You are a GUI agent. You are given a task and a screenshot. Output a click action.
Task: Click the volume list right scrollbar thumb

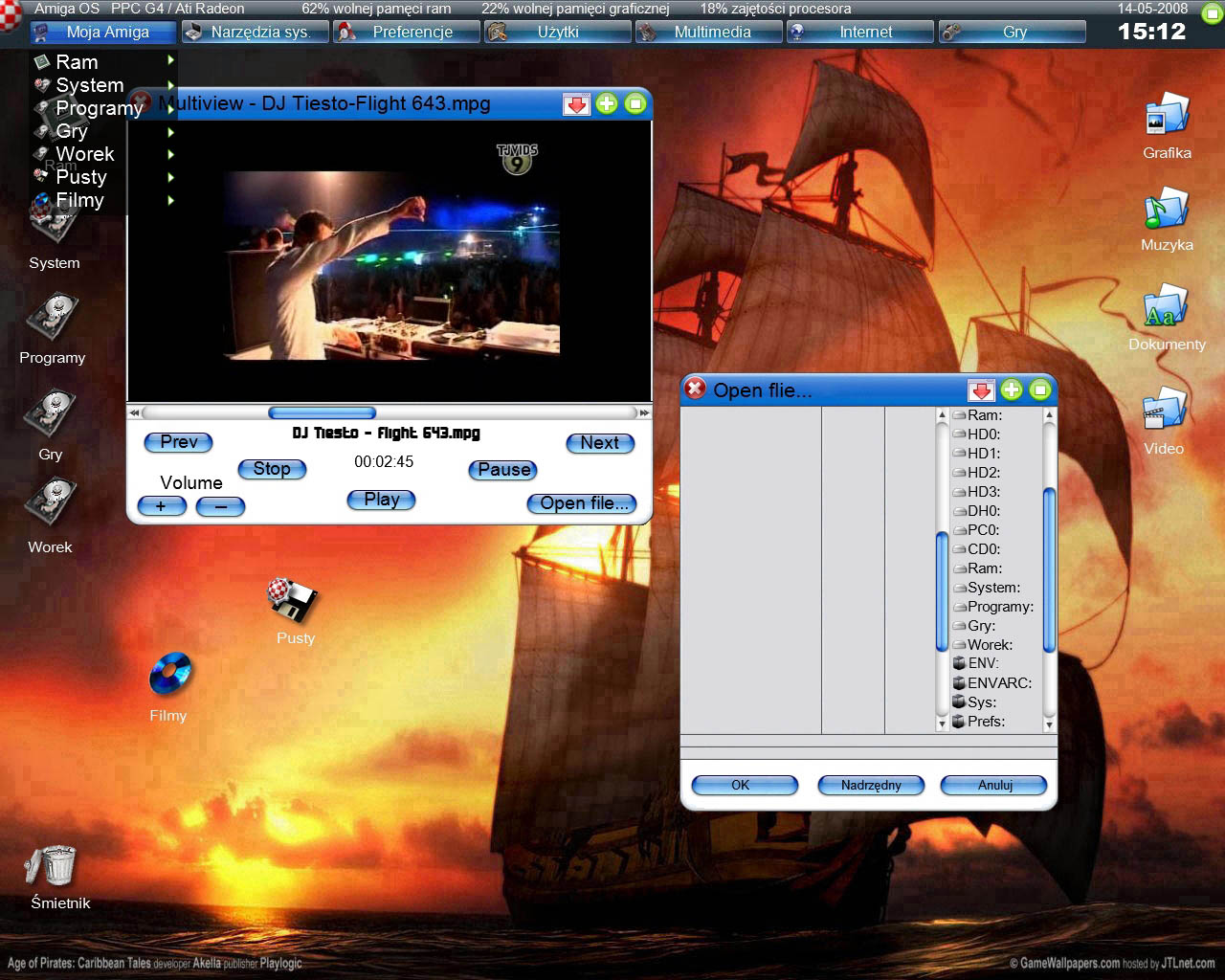tap(1049, 569)
